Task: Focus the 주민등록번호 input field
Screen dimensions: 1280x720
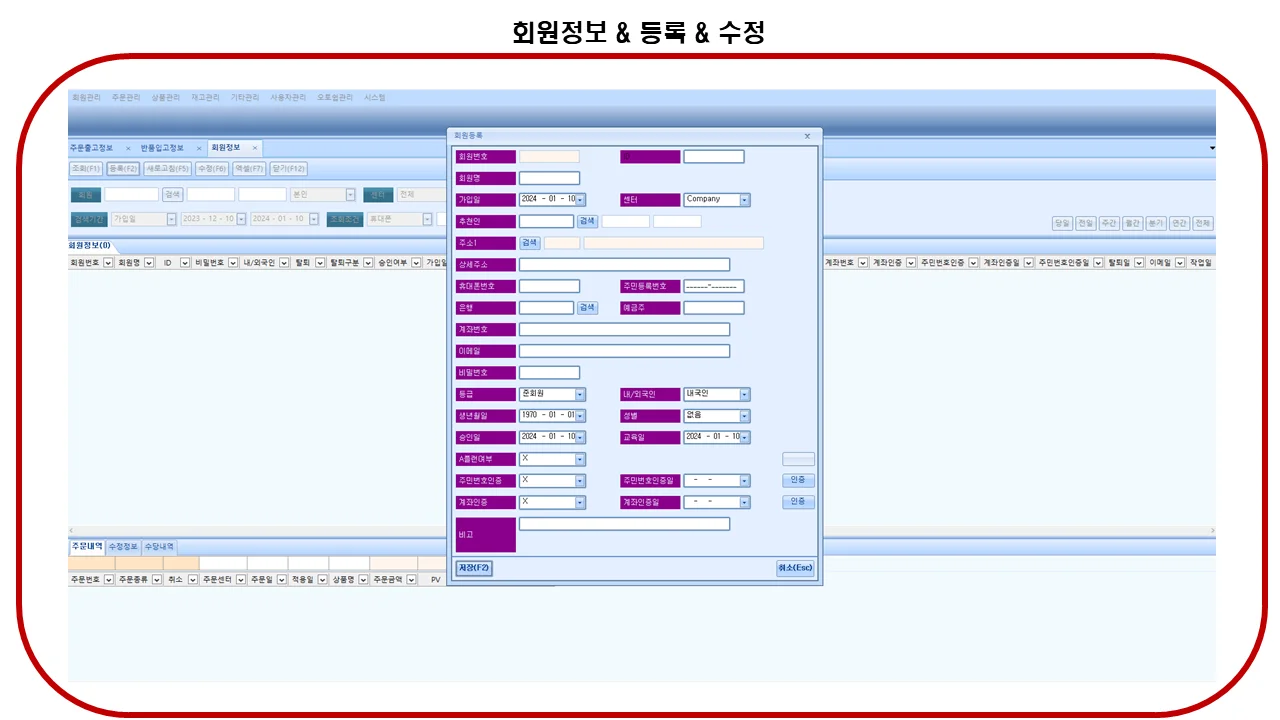Action: click(714, 287)
